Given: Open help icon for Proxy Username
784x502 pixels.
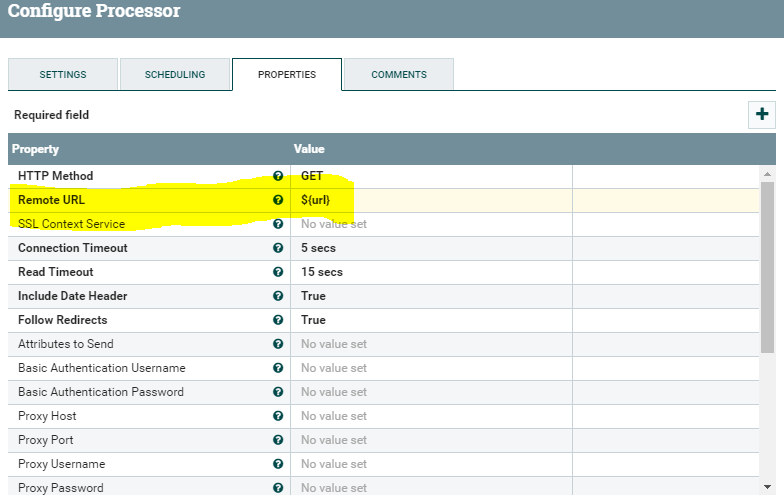Looking at the screenshot, I should [x=278, y=464].
